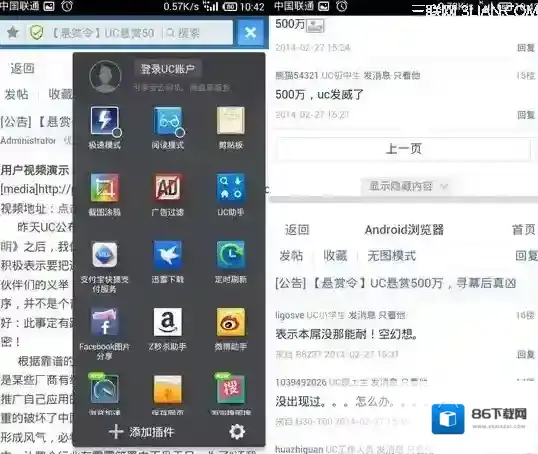Image resolution: width=538 pixels, height=454 pixels.
Task: Tap the user avatar in plugin panel
Action: point(105,77)
